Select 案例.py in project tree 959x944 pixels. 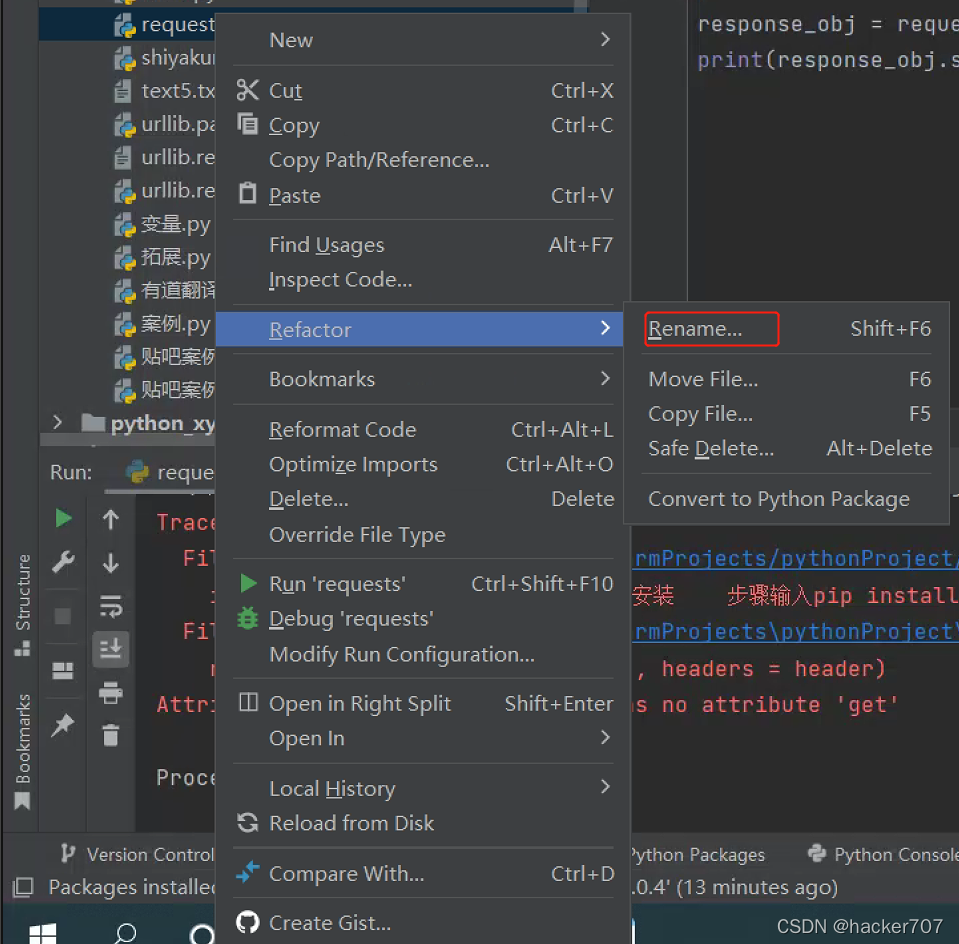pyautogui.click(x=163, y=324)
